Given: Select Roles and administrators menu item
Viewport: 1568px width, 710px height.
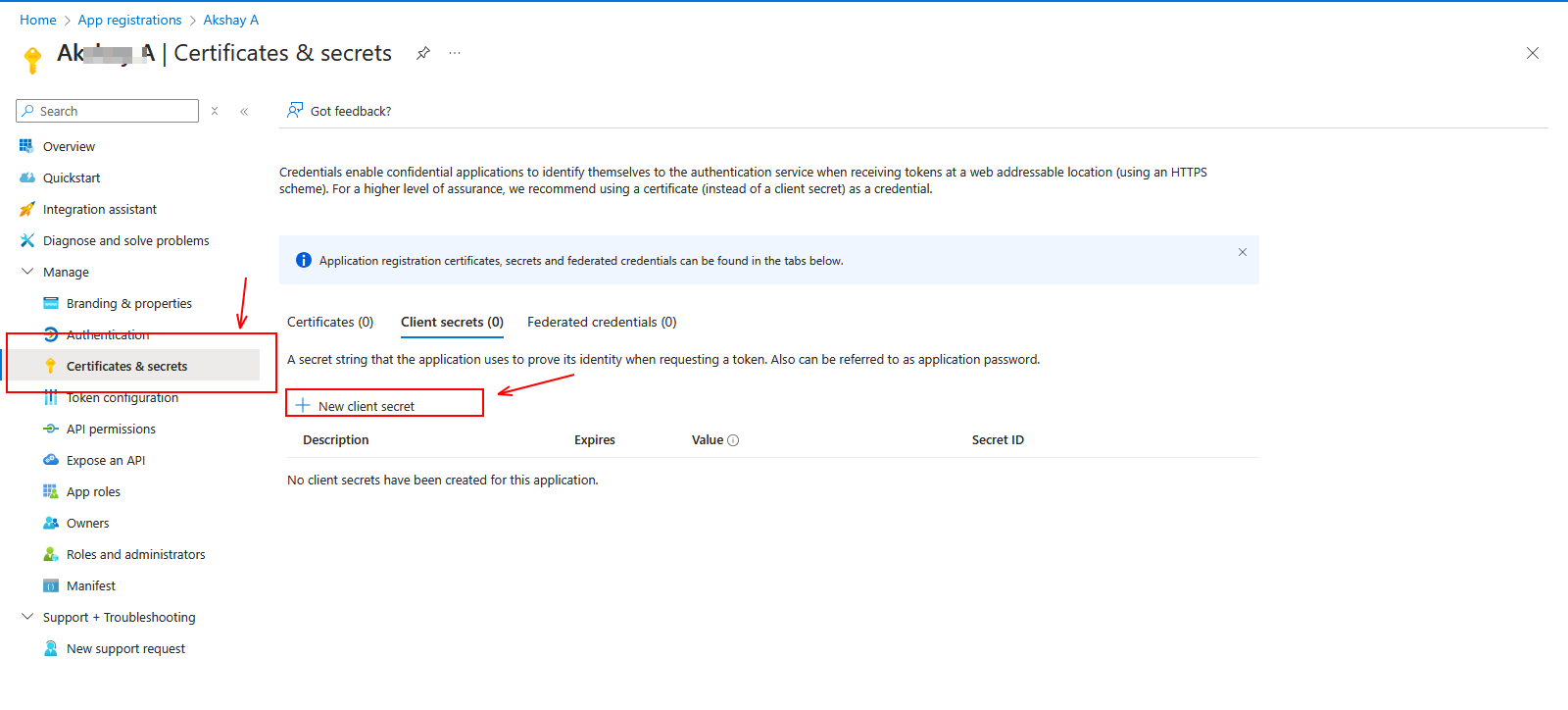Looking at the screenshot, I should pos(136,554).
